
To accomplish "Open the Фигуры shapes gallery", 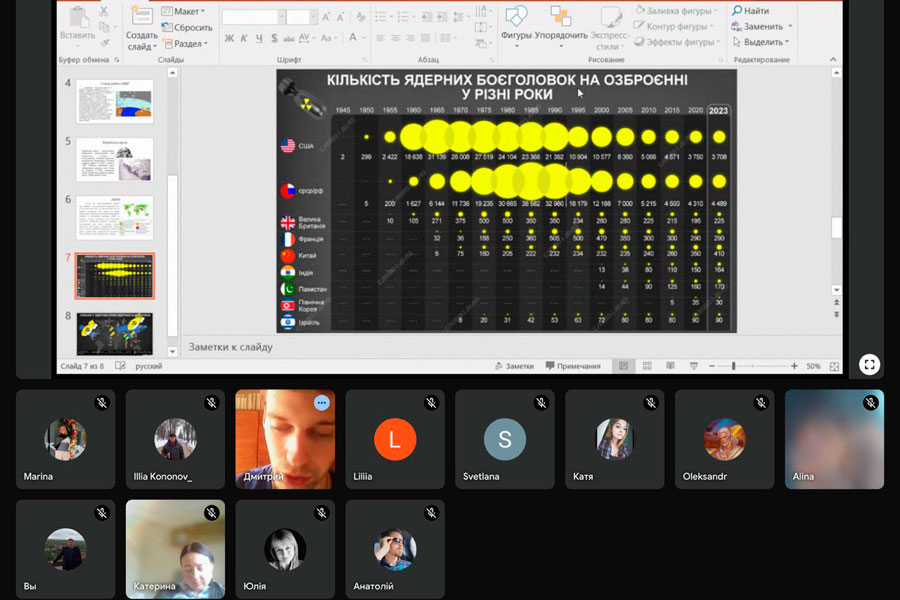I will coord(516,22).
